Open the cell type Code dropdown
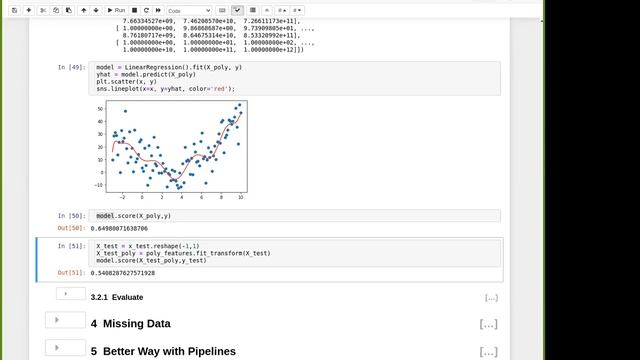This screenshot has height=360, width=640. (x=189, y=11)
